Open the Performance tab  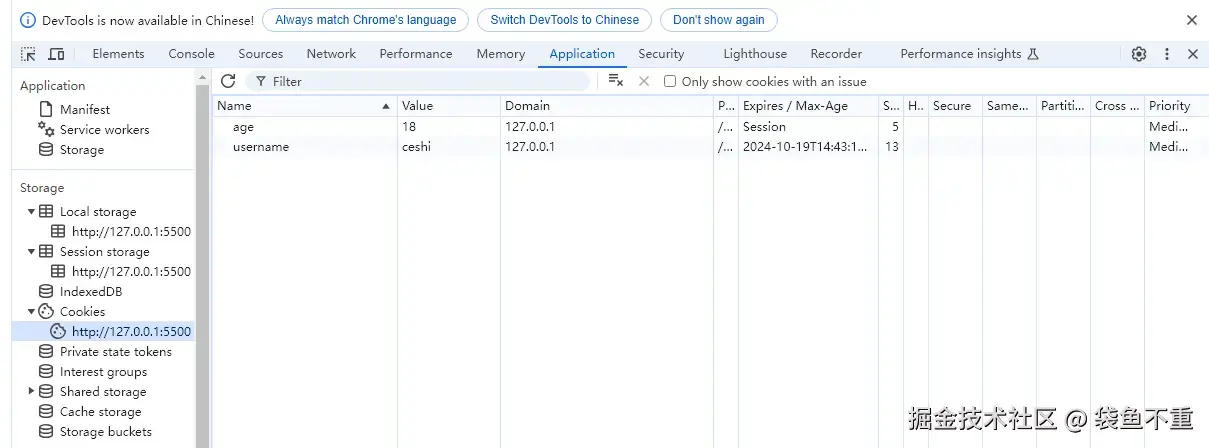[416, 54]
